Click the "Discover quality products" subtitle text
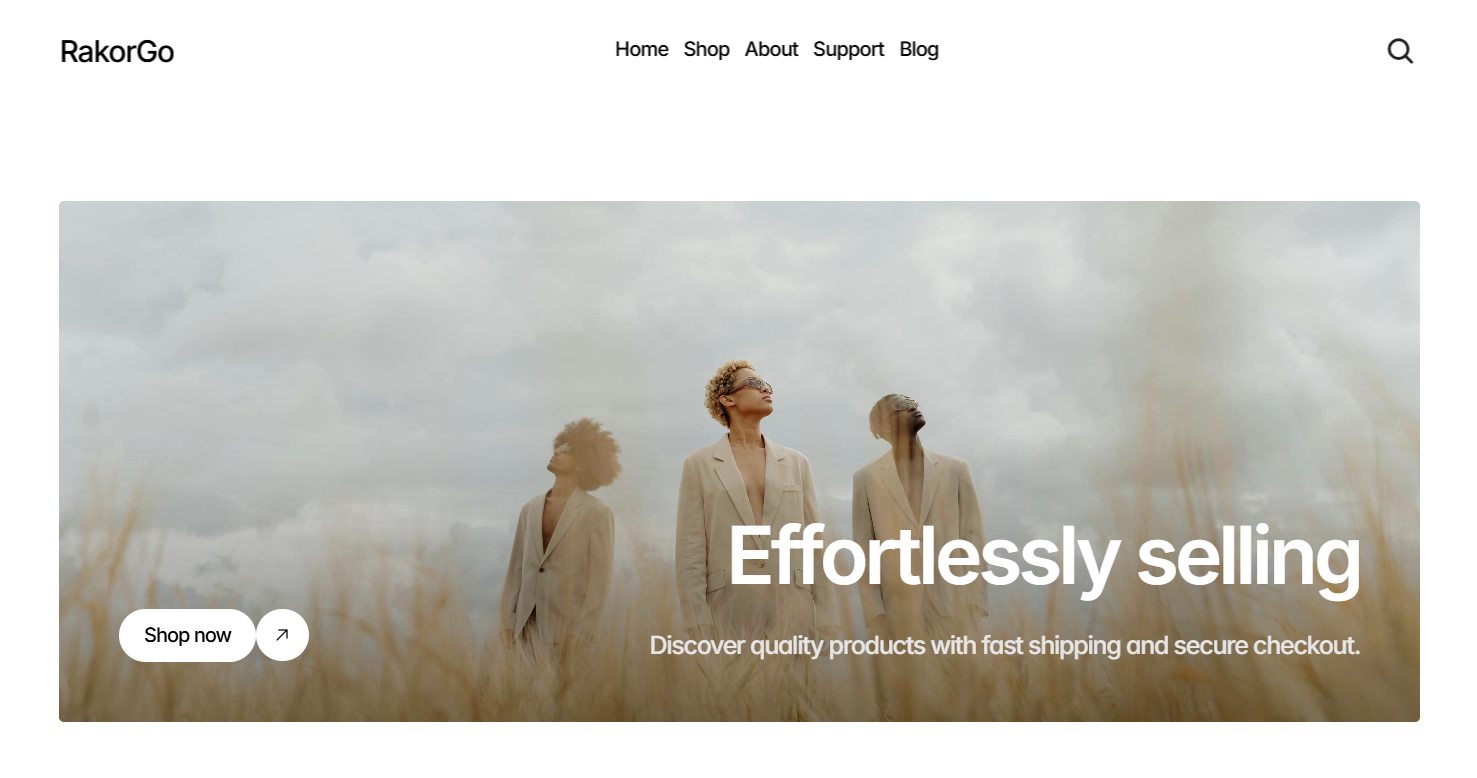This screenshot has width=1477, height=778. pyautogui.click(x=787, y=645)
